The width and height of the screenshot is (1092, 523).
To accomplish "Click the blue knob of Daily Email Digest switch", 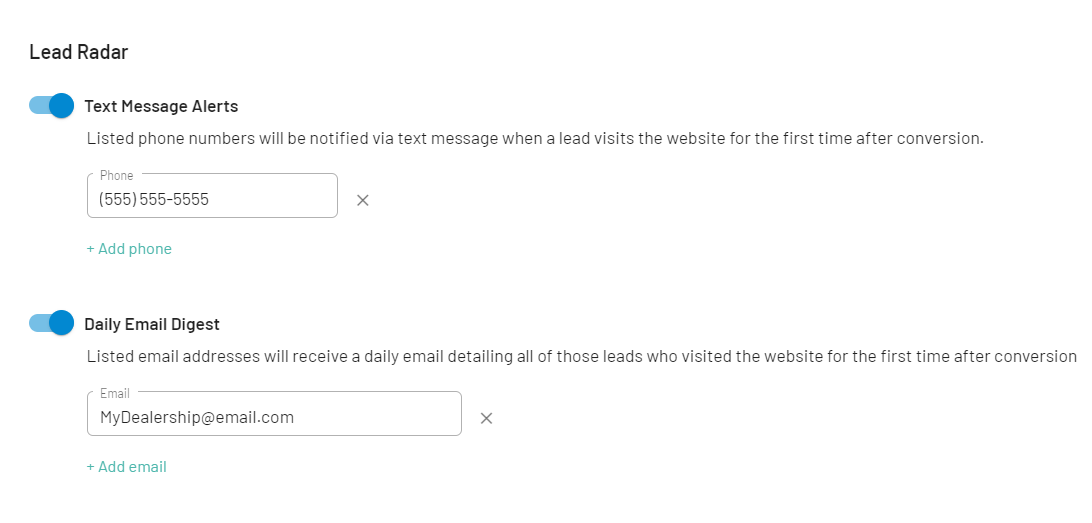I will pyautogui.click(x=61, y=323).
